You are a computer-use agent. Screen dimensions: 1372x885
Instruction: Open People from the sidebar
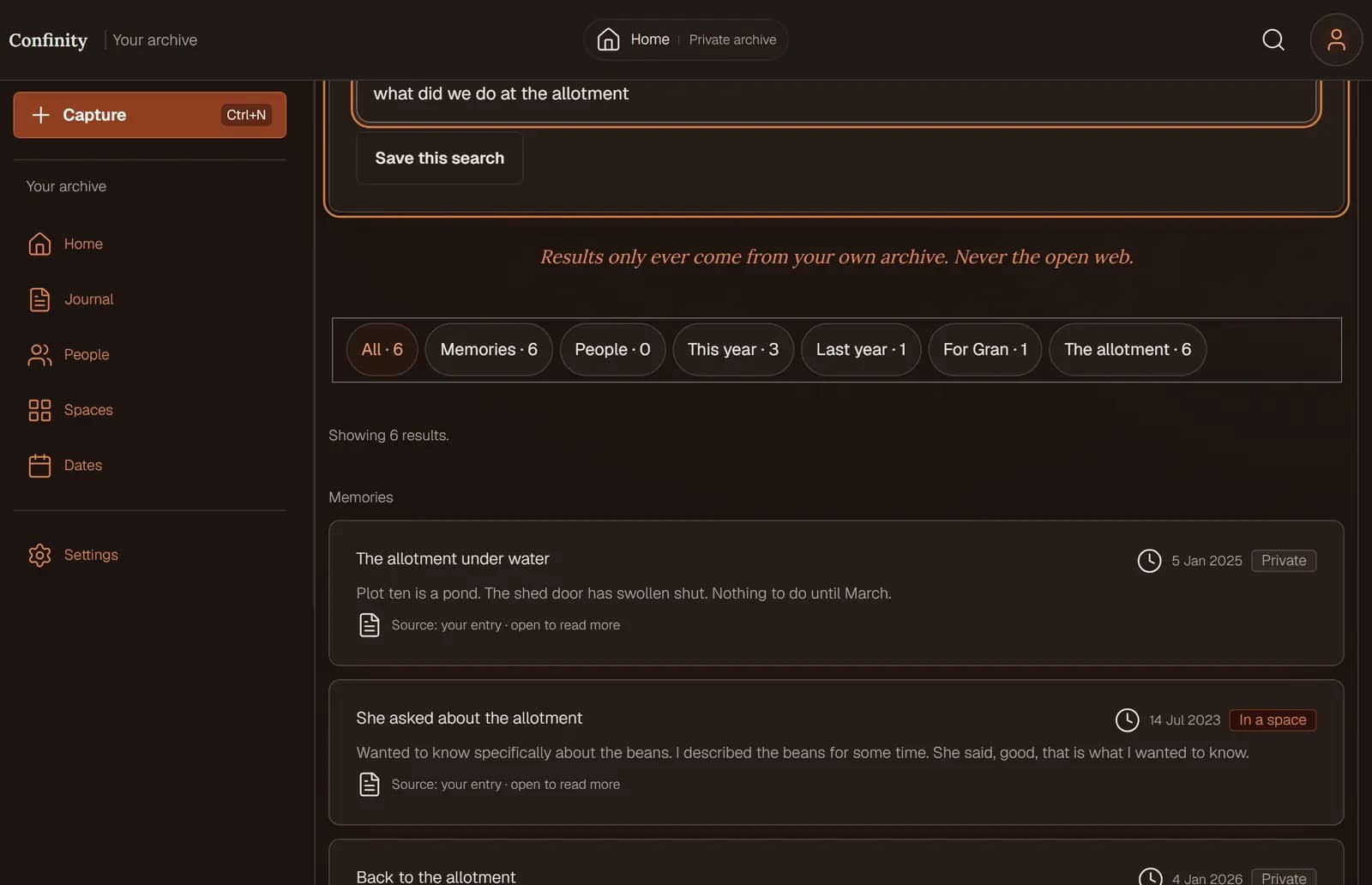click(87, 354)
